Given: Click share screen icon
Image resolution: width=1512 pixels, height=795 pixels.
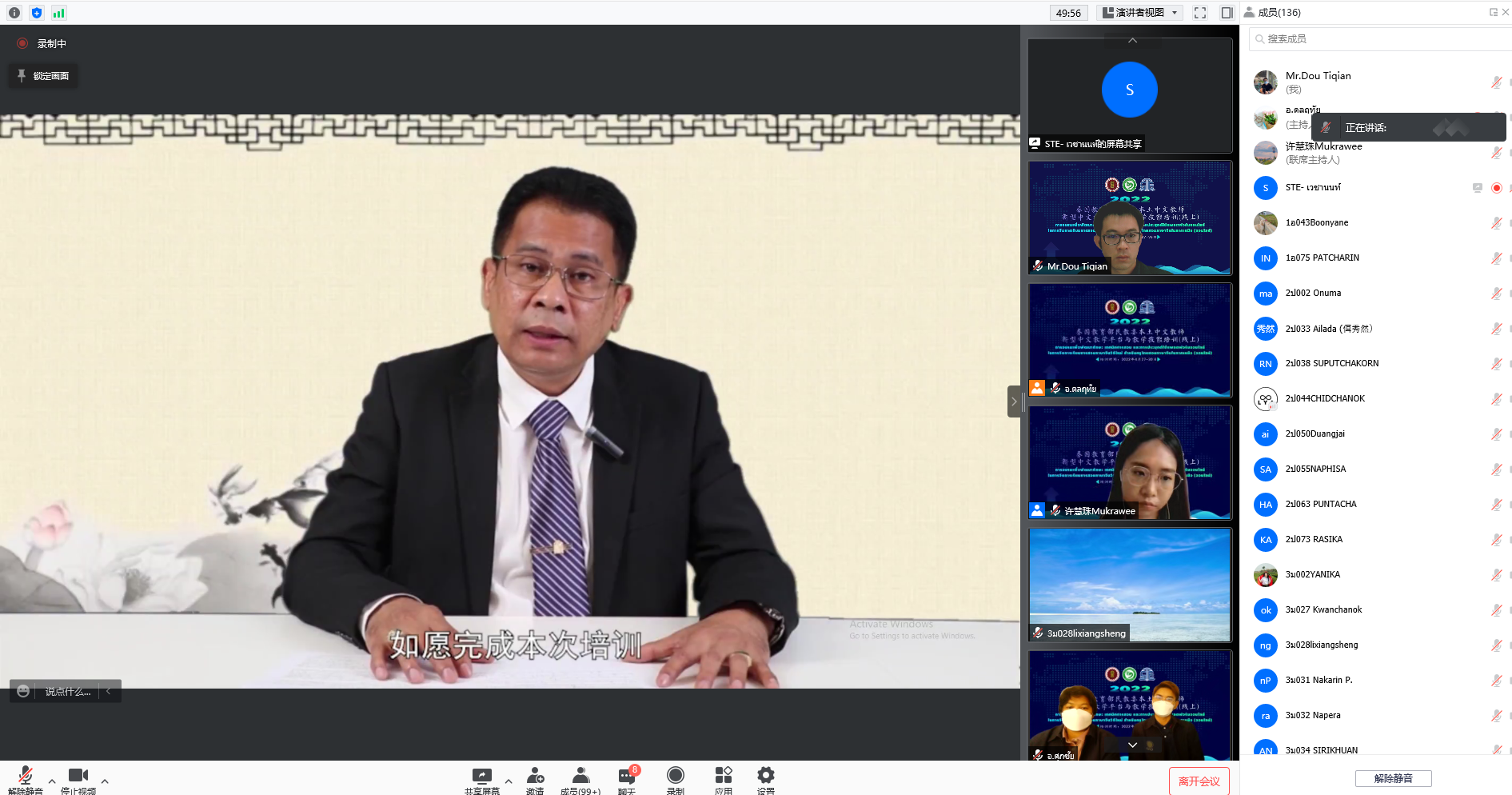Looking at the screenshot, I should pos(482,779).
